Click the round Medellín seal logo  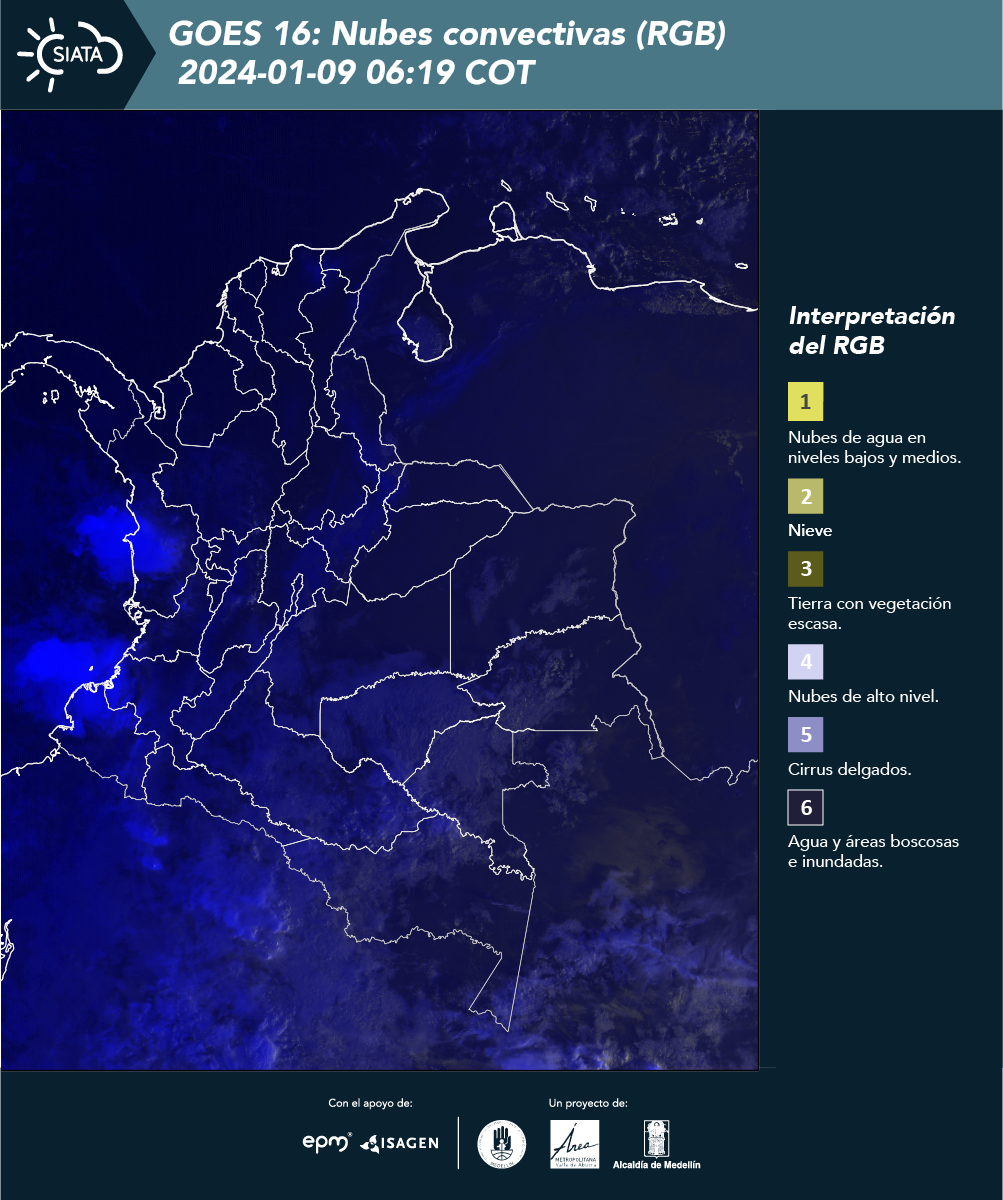tap(501, 1143)
